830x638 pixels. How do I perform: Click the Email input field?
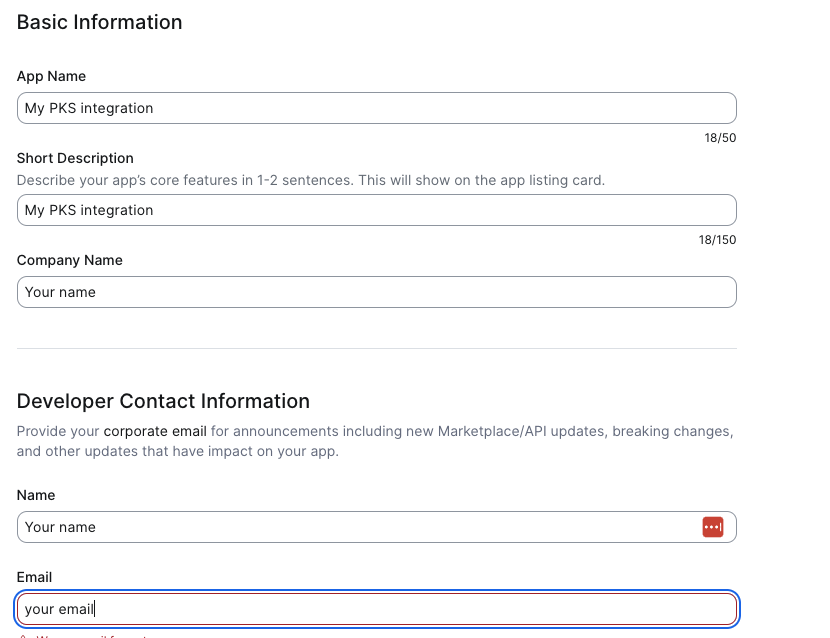pyautogui.click(x=376, y=609)
